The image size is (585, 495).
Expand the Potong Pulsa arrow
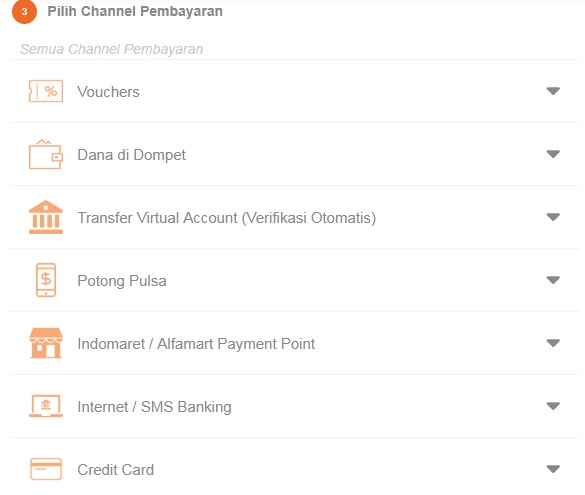click(x=553, y=280)
